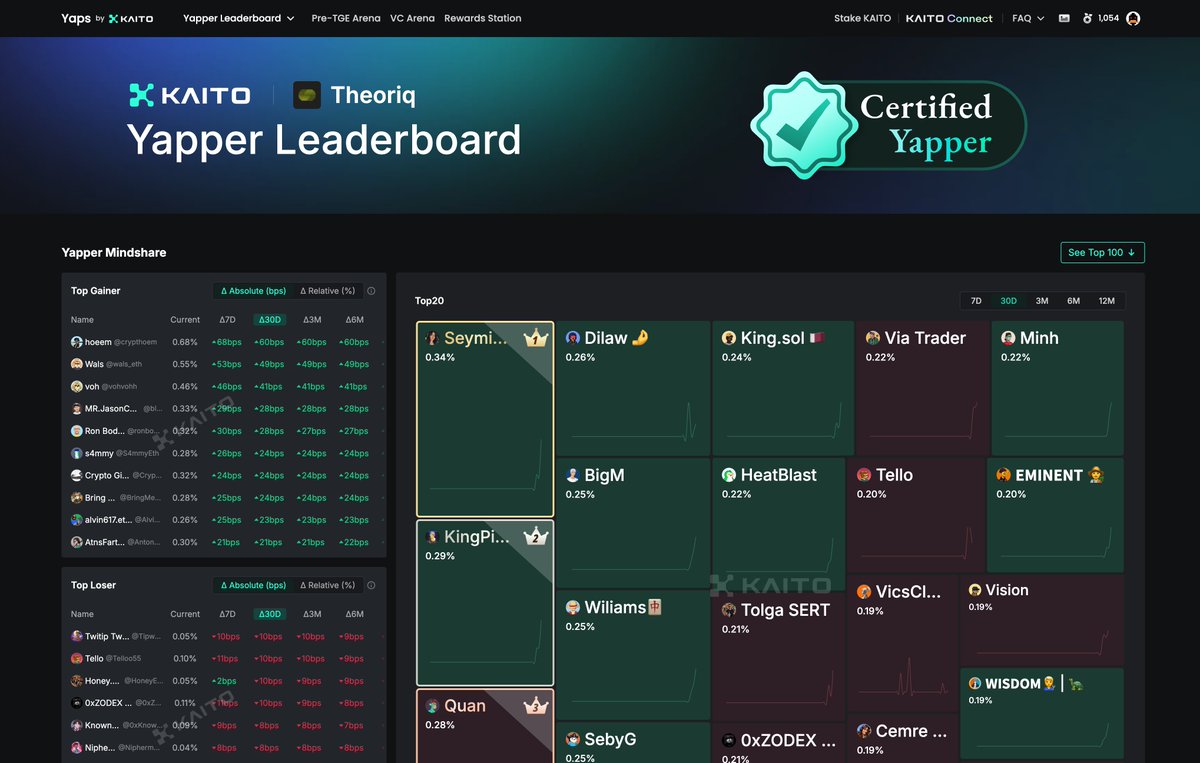Select the 30D range for Top20
The width and height of the screenshot is (1200, 763).
point(1008,301)
